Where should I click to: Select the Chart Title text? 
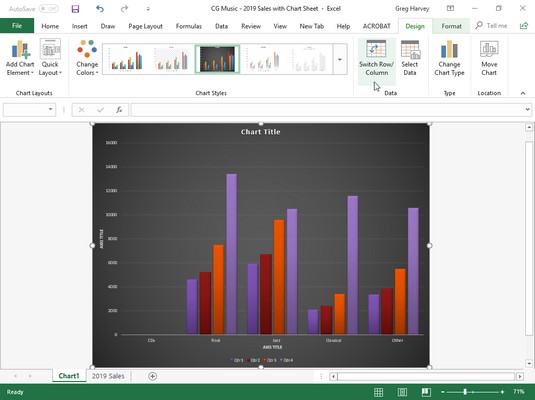click(260, 132)
